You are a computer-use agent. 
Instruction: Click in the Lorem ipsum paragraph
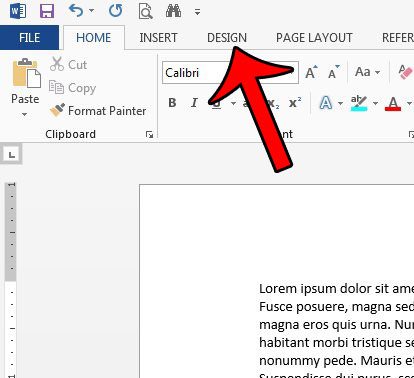[336, 330]
